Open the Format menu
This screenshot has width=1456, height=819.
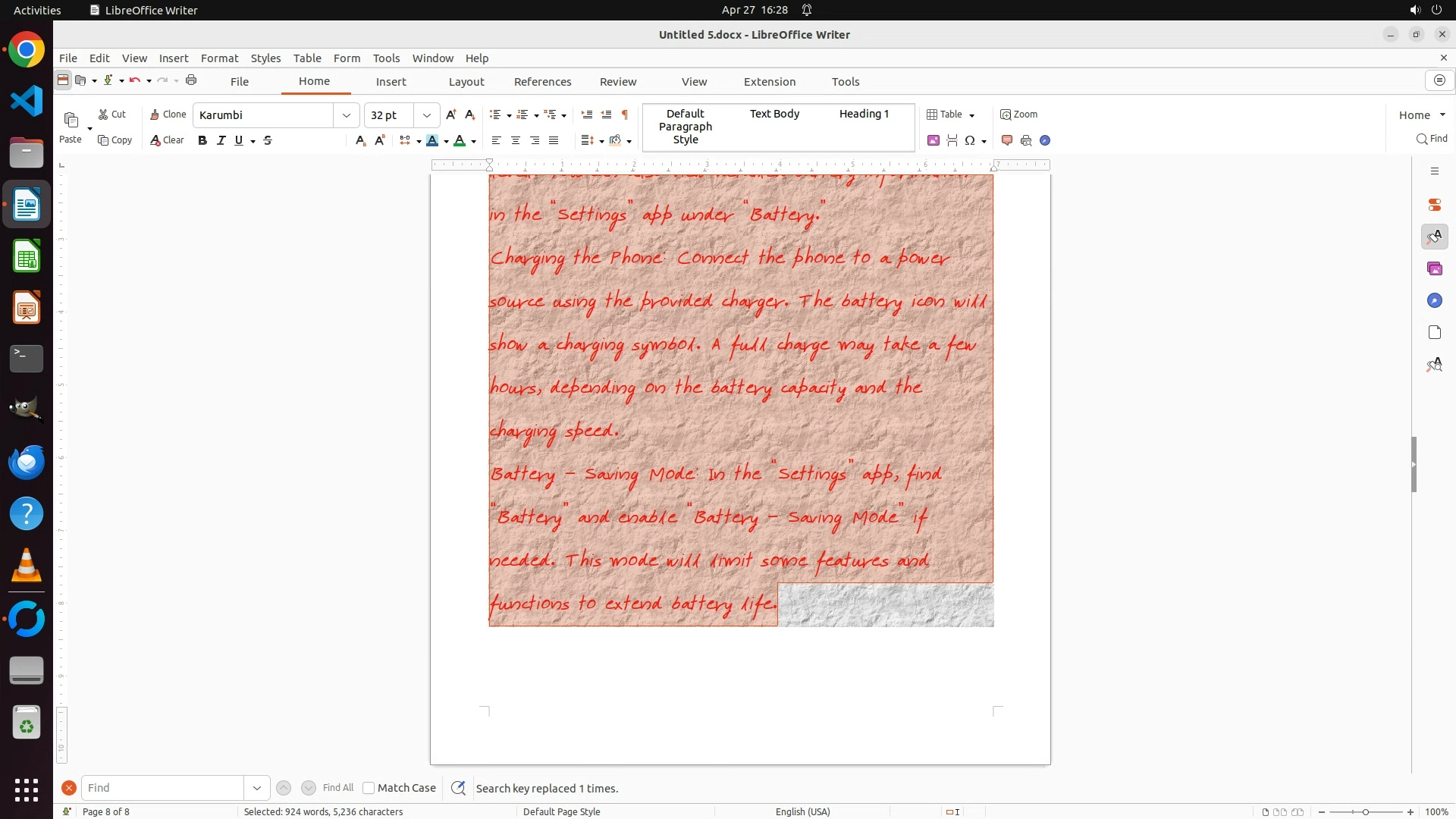[x=219, y=58]
